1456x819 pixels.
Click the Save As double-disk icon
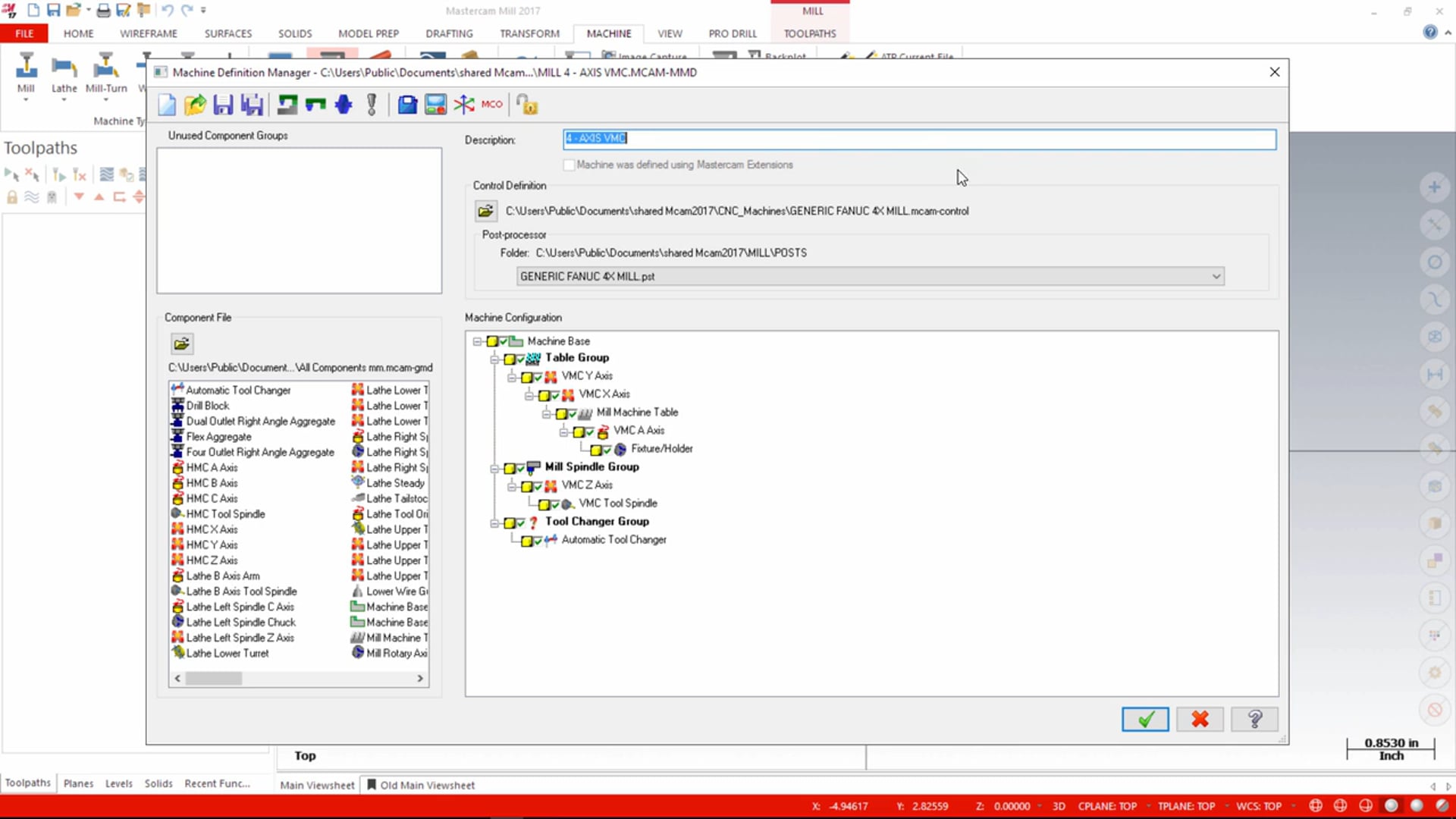(x=252, y=105)
